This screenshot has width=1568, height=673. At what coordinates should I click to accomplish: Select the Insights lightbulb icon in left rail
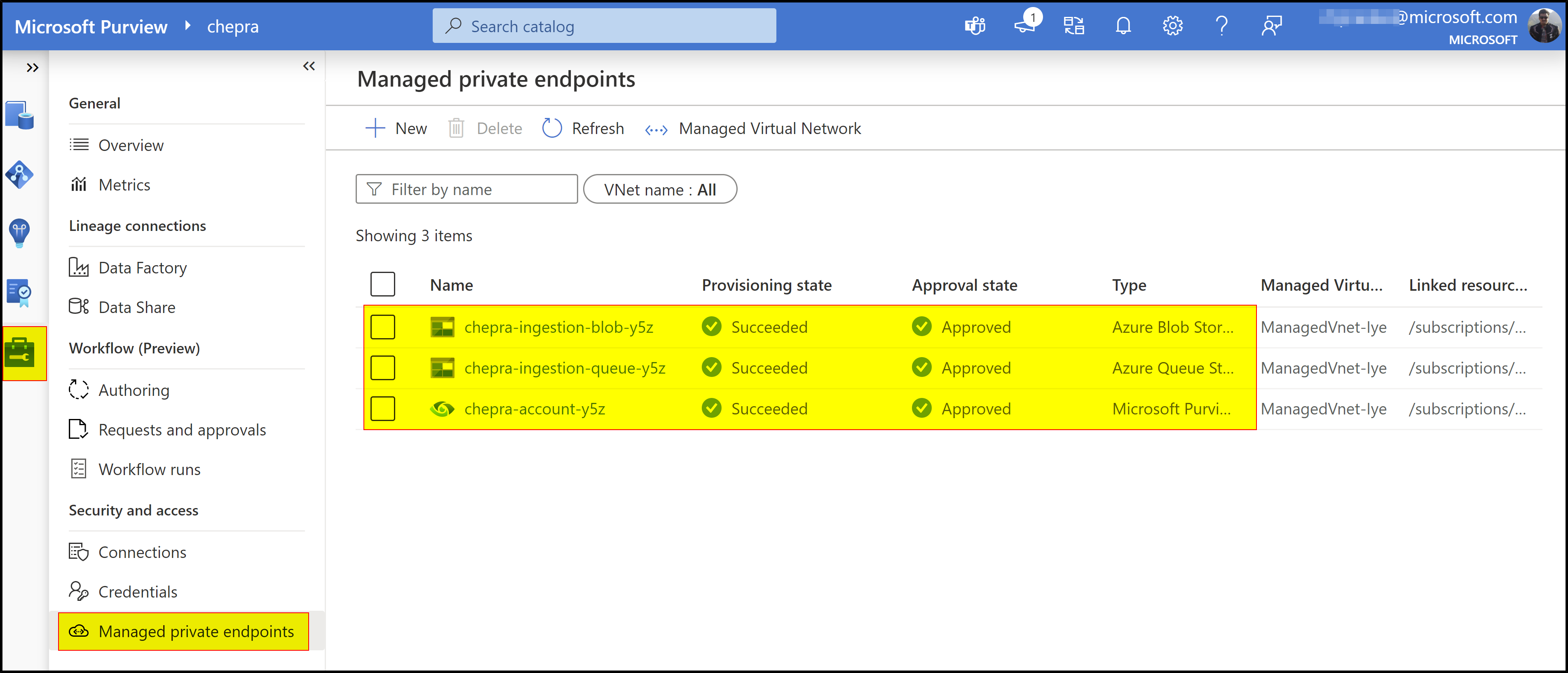[x=20, y=233]
